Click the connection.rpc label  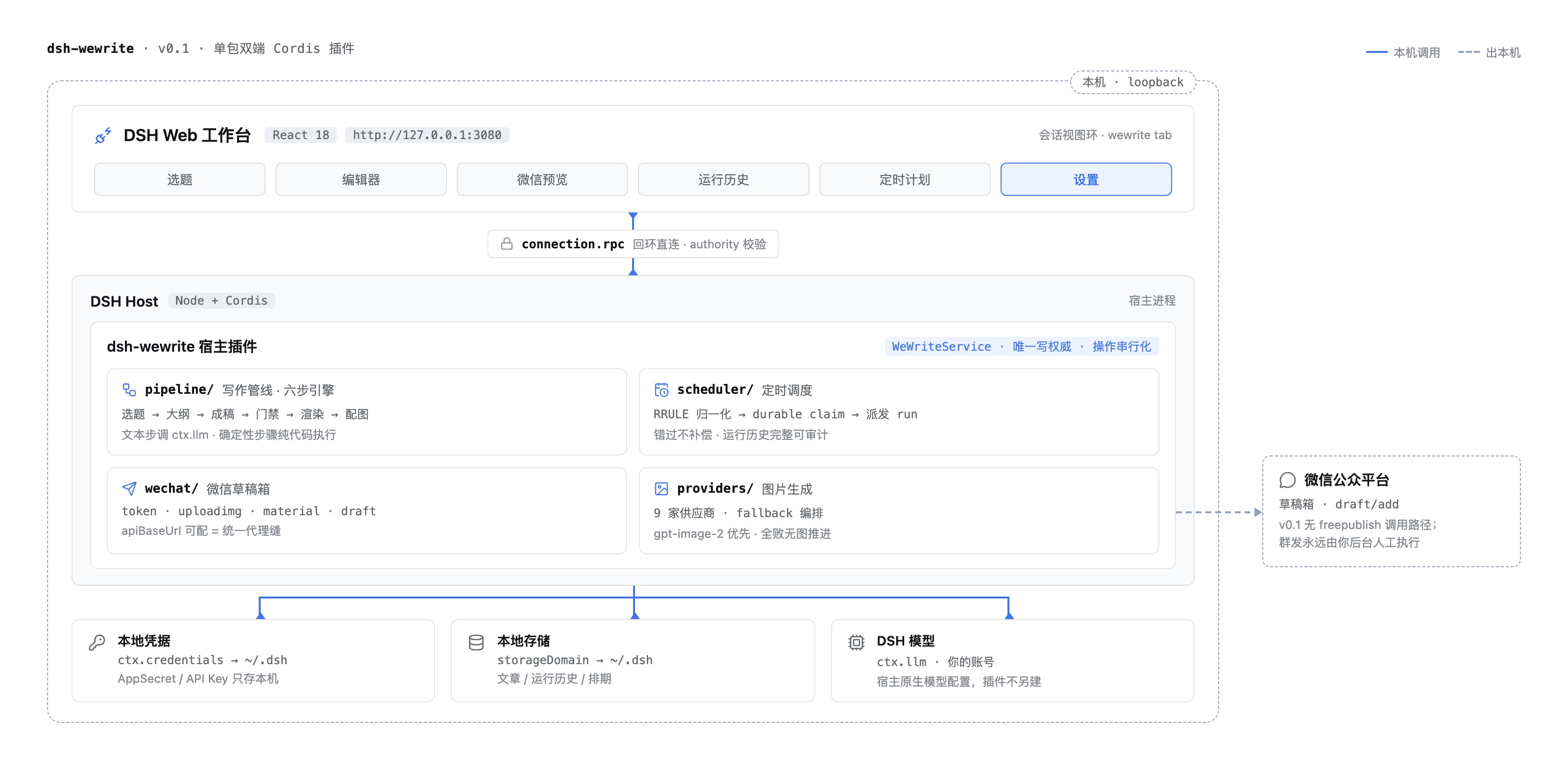[573, 244]
